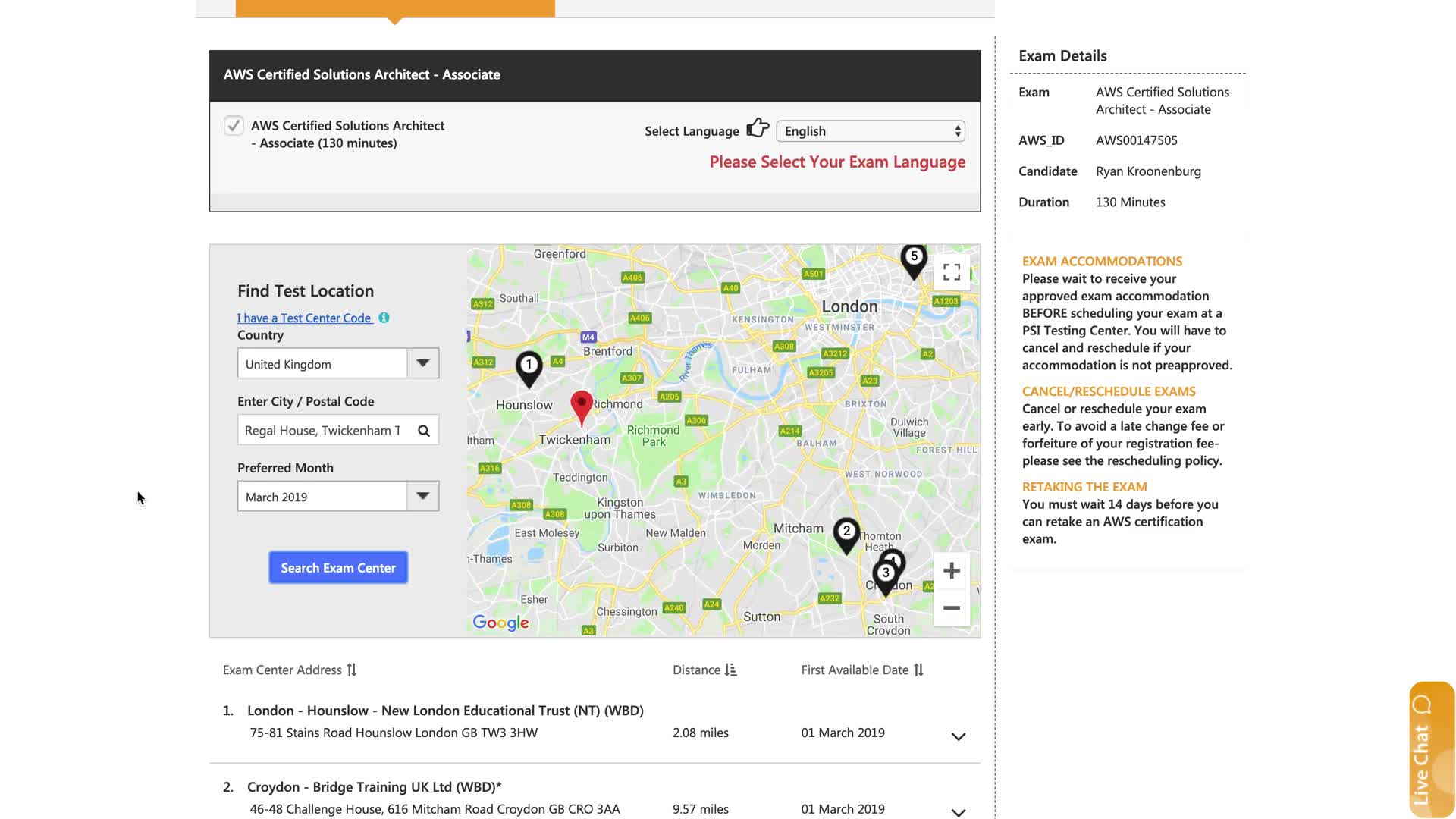This screenshot has height=819, width=1456.
Task: Open I have a Test Center Code link
Action: pyautogui.click(x=304, y=318)
